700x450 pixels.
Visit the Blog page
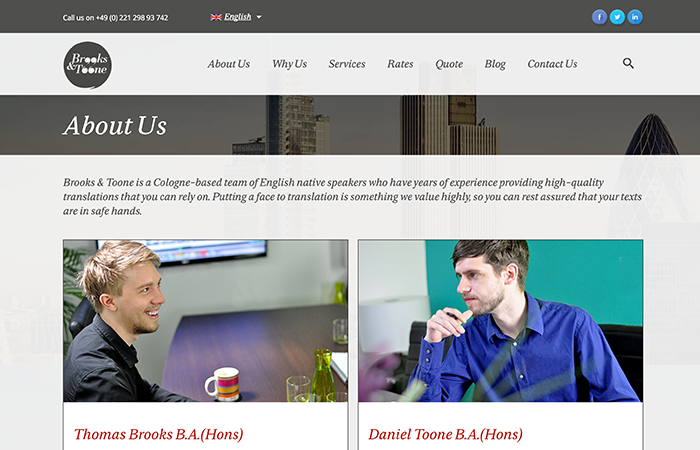495,64
